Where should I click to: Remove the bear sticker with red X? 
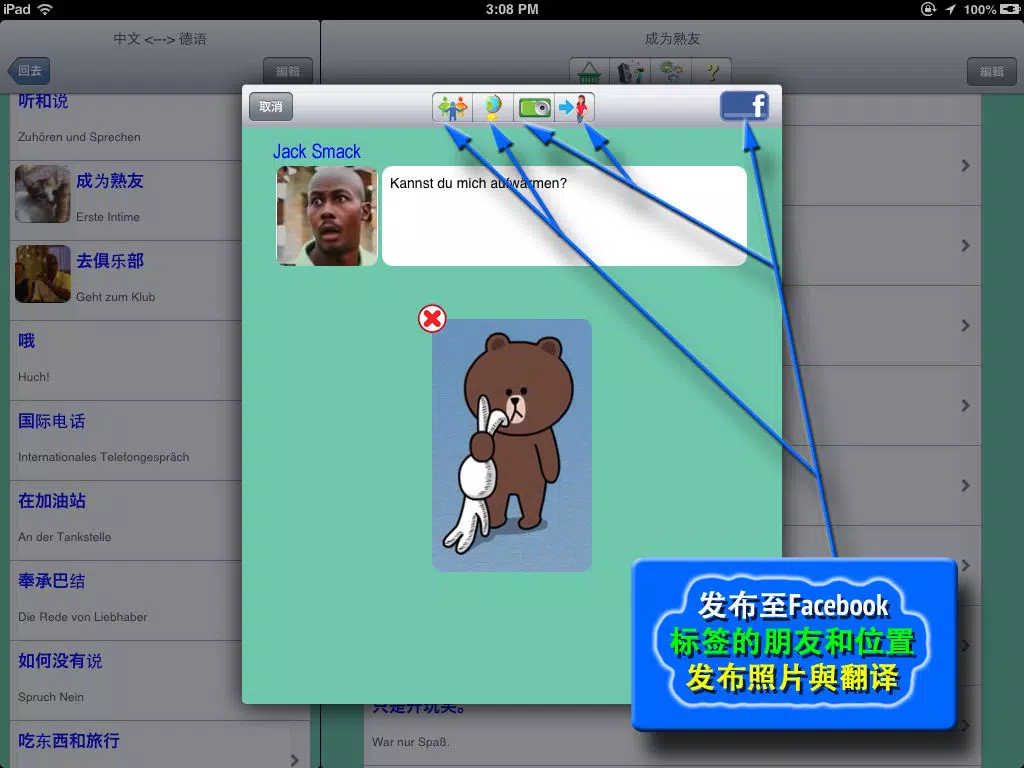(432, 319)
